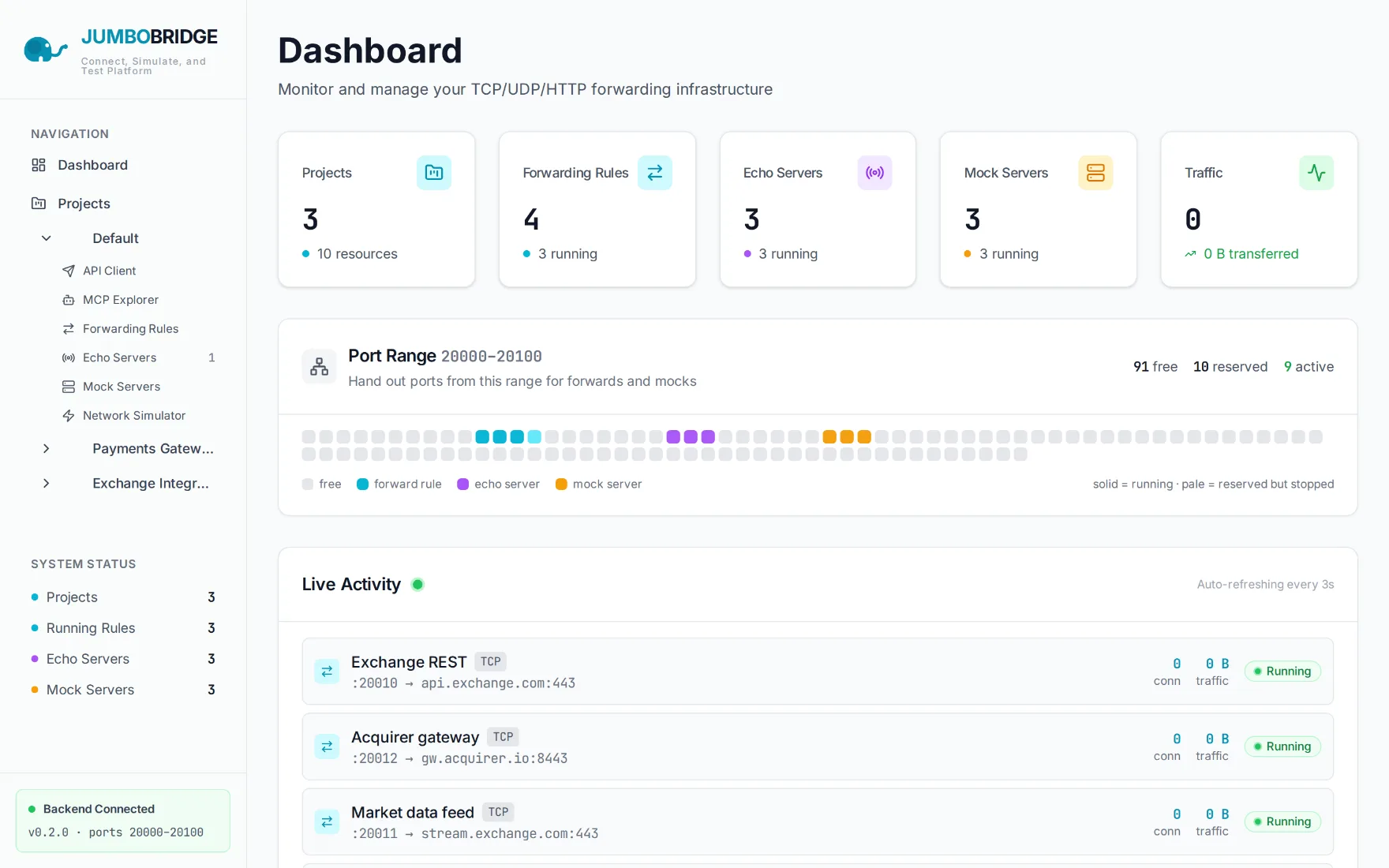The image size is (1389, 868).
Task: Click the Port Range network icon
Action: [x=320, y=367]
